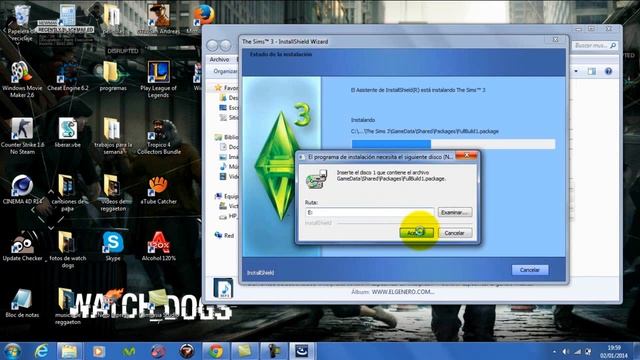Click the MP3 file thumbnail in details pane
Screen dimensions: 640x360
tap(223, 288)
